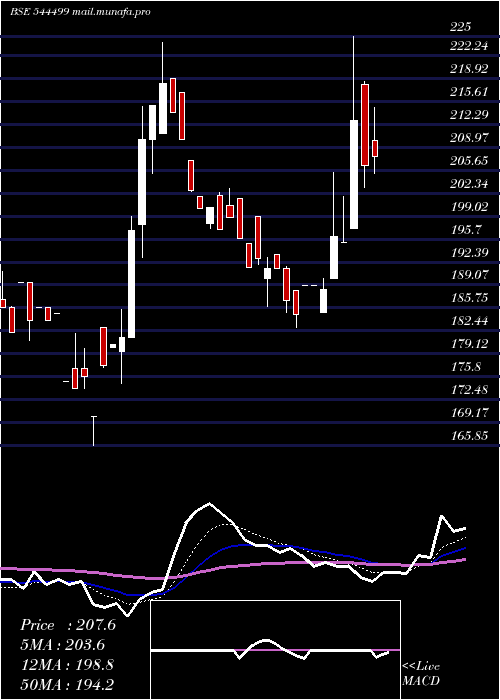Click the 225 price axis label
500x700 pixels.
[460, 27]
